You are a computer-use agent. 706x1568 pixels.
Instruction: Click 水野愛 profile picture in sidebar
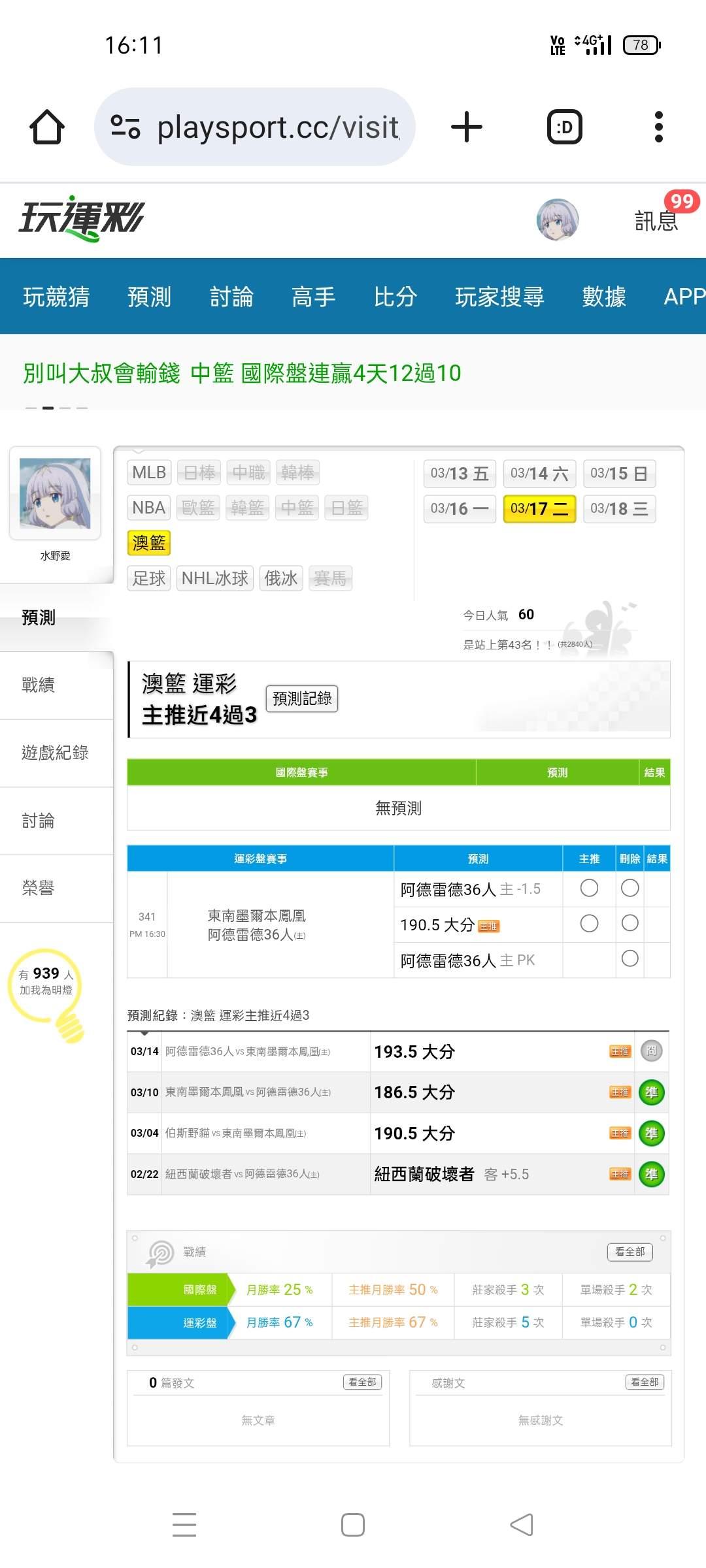point(55,493)
